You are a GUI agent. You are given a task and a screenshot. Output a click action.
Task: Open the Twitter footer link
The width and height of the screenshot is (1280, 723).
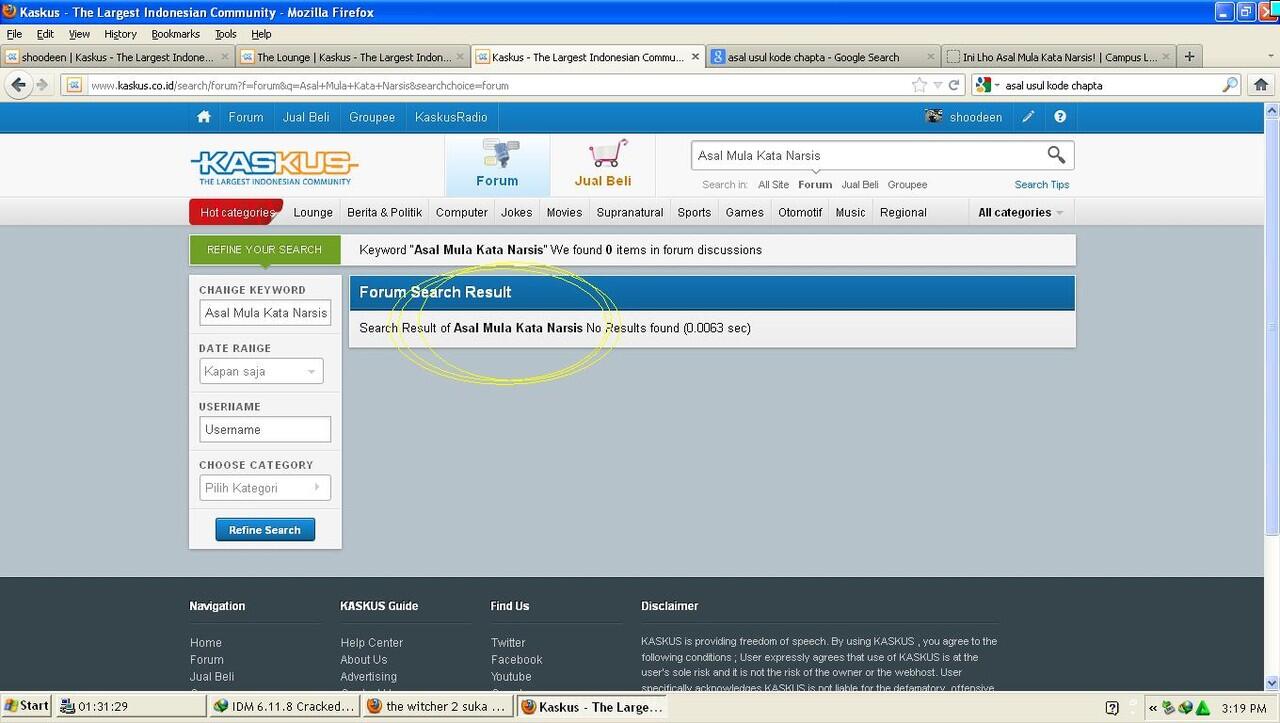(x=508, y=643)
